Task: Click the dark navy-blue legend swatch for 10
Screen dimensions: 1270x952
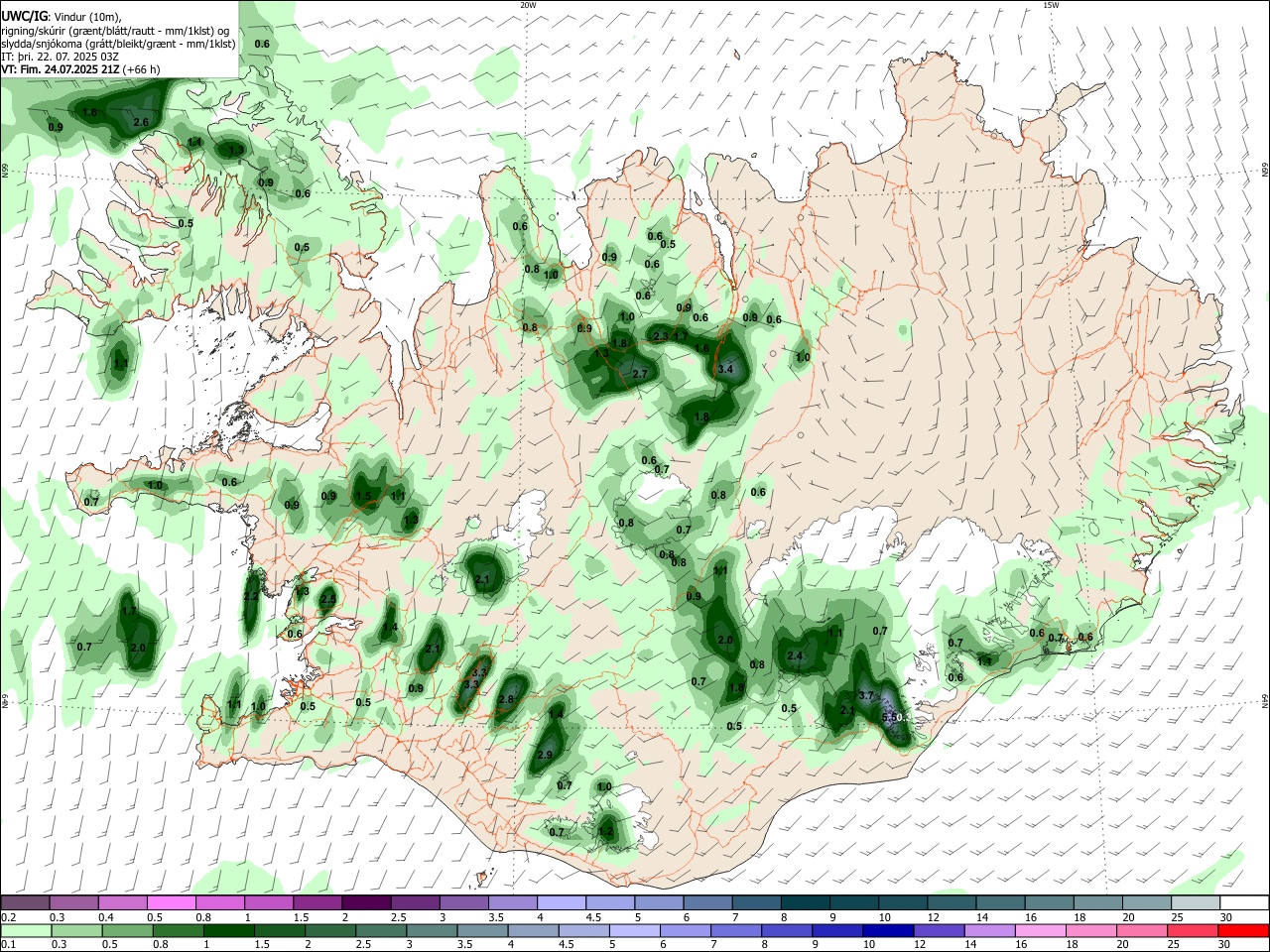Action: coord(886,930)
